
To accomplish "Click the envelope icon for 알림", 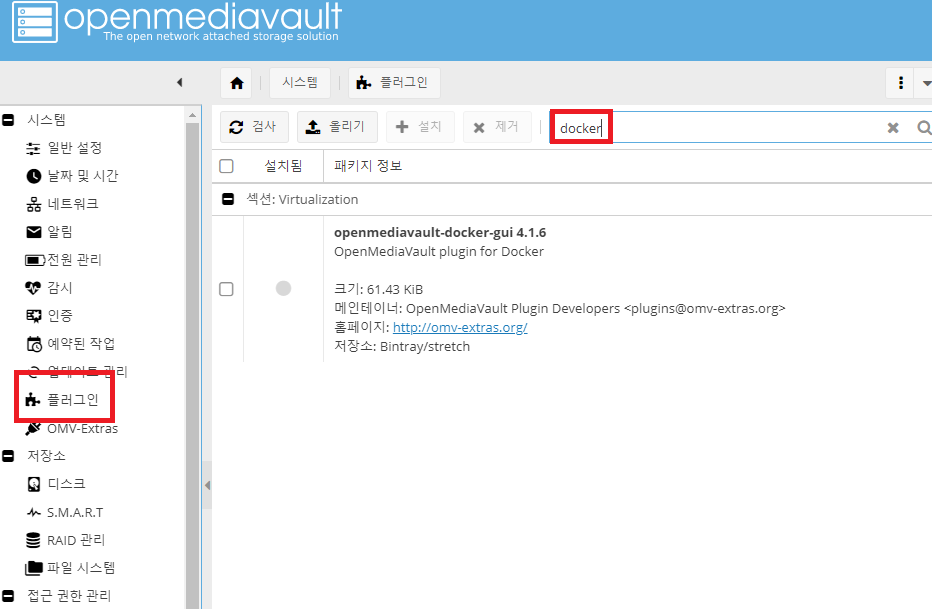I will click(x=34, y=232).
